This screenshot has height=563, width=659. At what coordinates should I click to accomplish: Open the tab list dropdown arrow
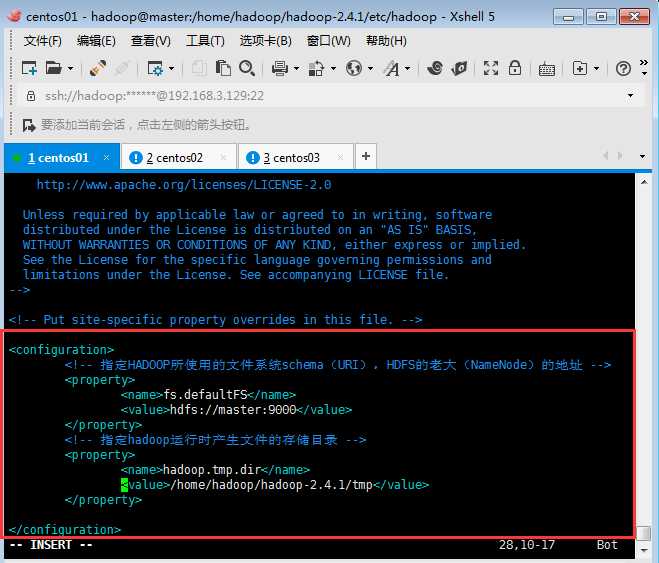pos(642,156)
